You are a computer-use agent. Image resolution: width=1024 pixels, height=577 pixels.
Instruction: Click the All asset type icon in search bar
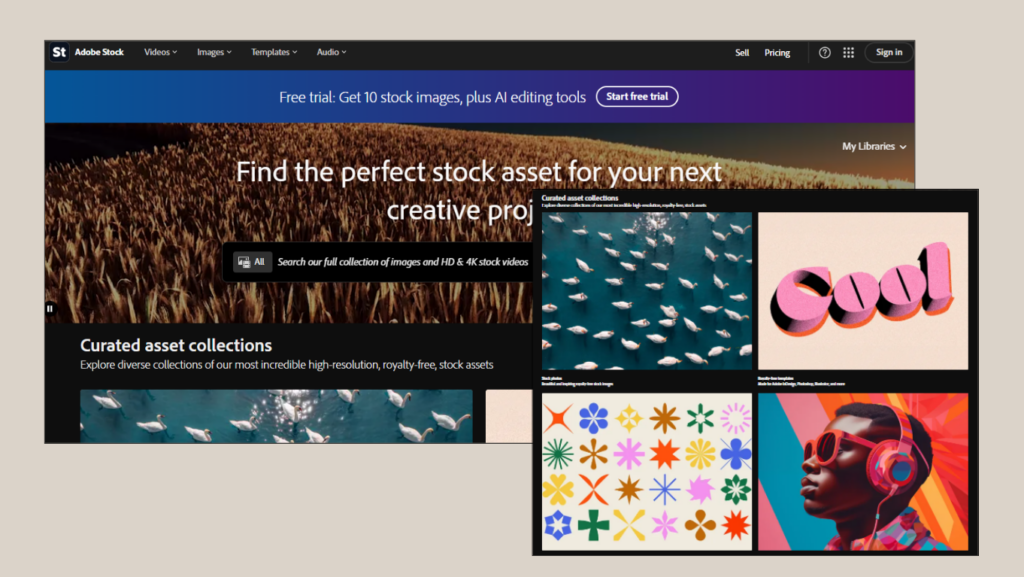click(x=252, y=262)
